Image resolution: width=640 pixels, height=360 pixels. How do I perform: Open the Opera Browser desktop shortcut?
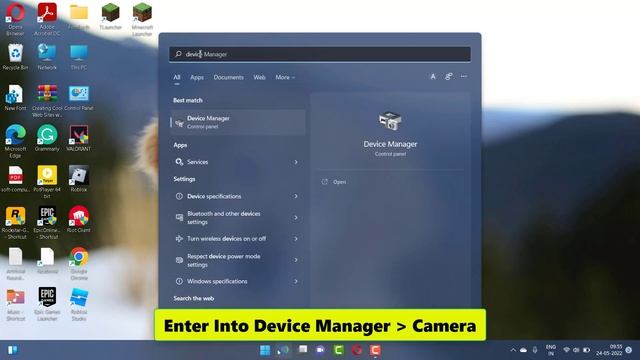pyautogui.click(x=15, y=18)
